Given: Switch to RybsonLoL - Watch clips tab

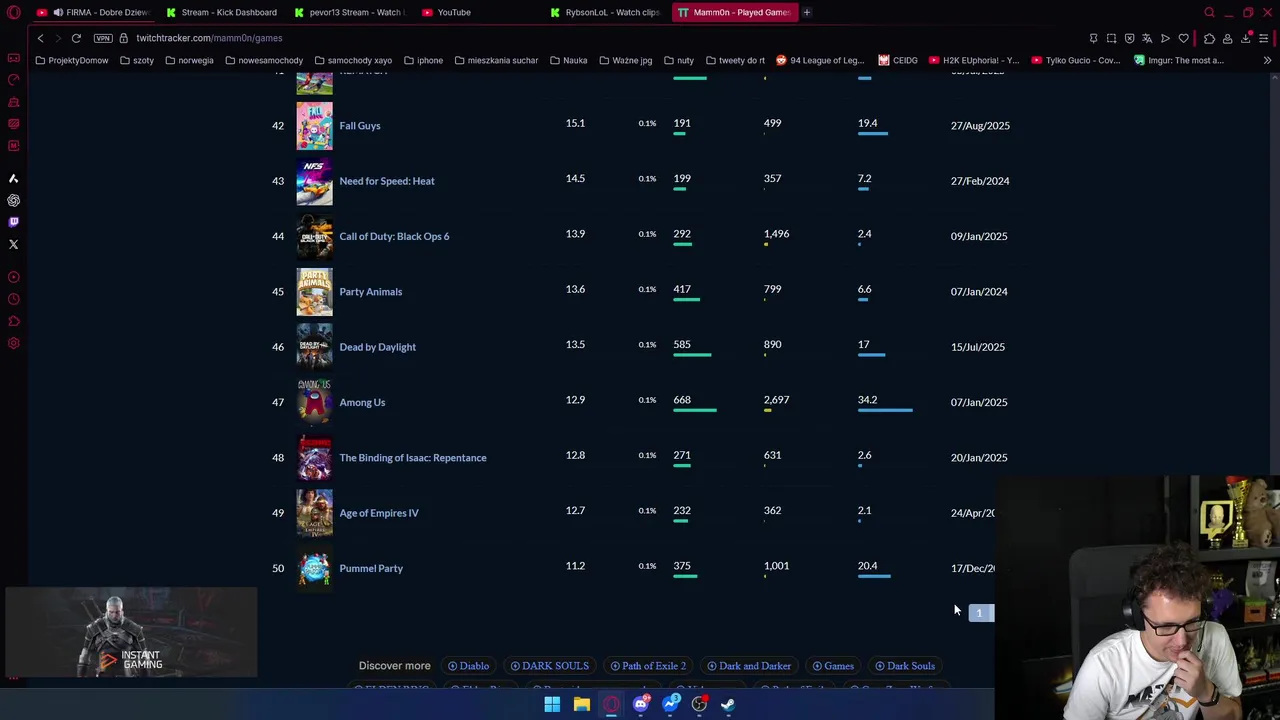Looking at the screenshot, I should [606, 12].
